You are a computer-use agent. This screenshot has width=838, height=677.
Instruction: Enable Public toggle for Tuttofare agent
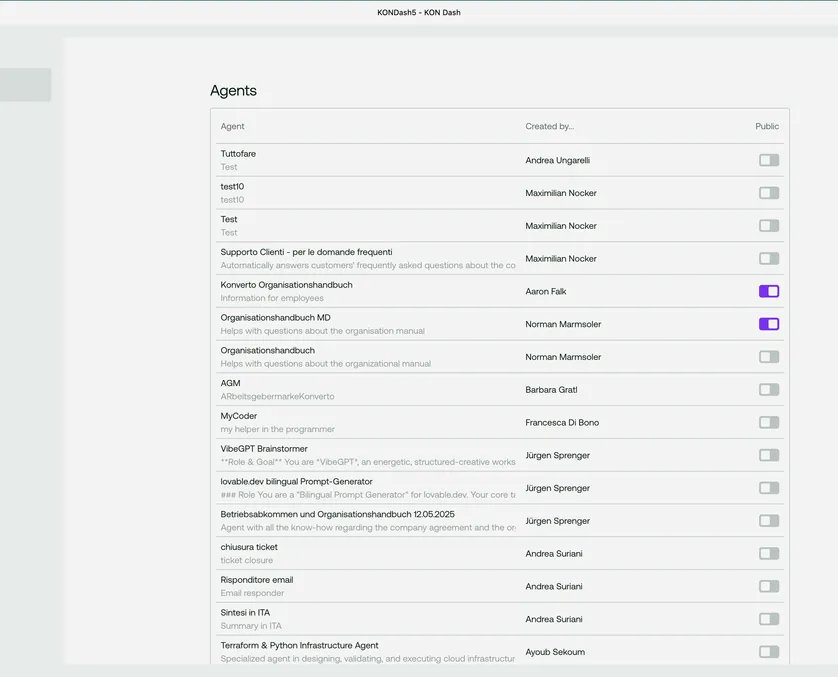pos(768,160)
